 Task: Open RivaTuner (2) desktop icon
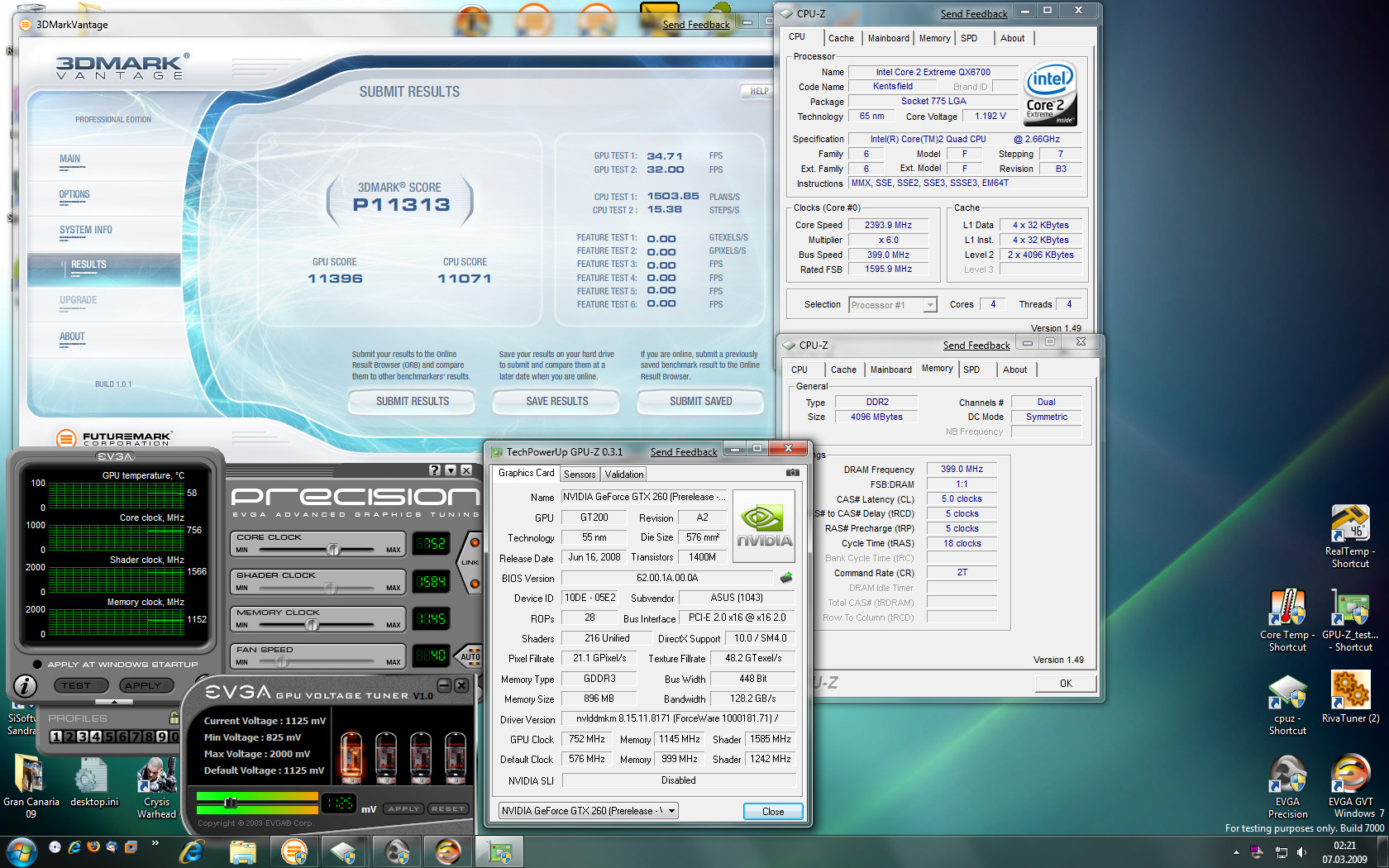click(1350, 697)
